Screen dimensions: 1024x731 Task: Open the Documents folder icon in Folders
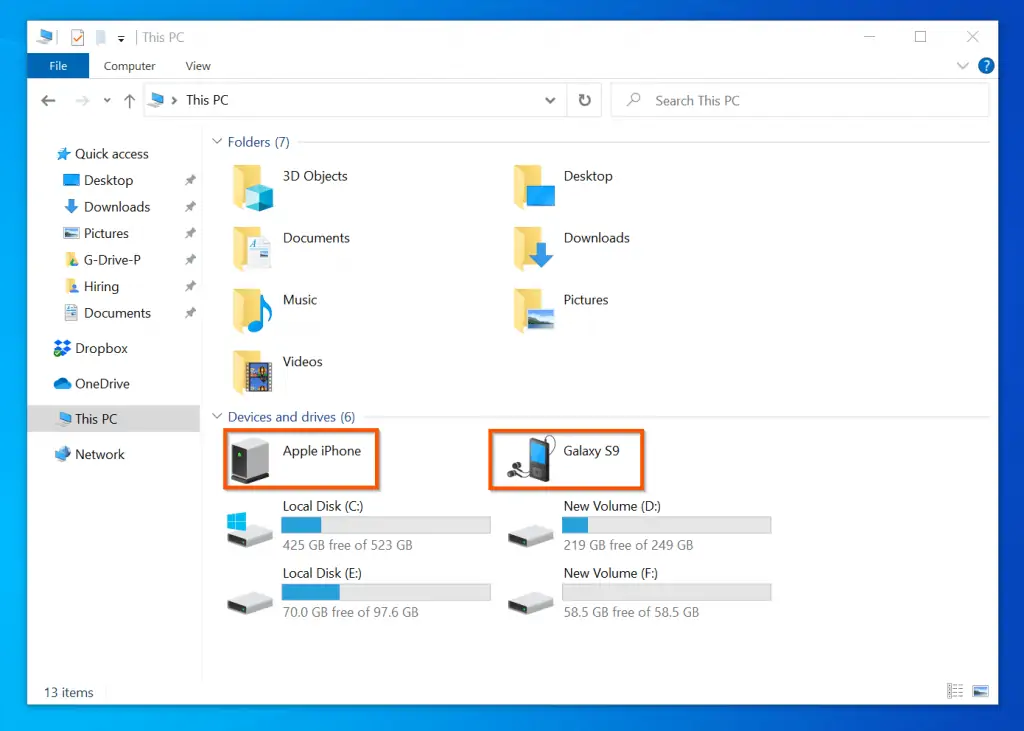(252, 249)
